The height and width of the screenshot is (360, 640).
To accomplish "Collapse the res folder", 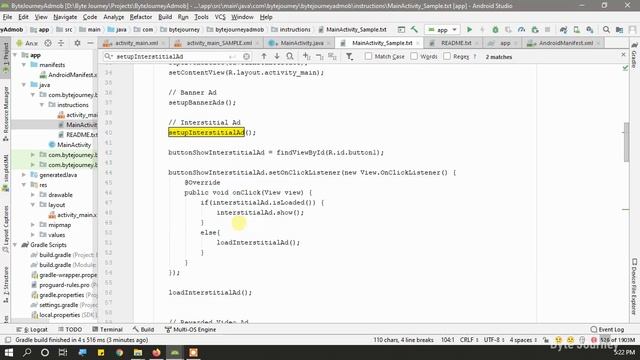I will 24,184.
